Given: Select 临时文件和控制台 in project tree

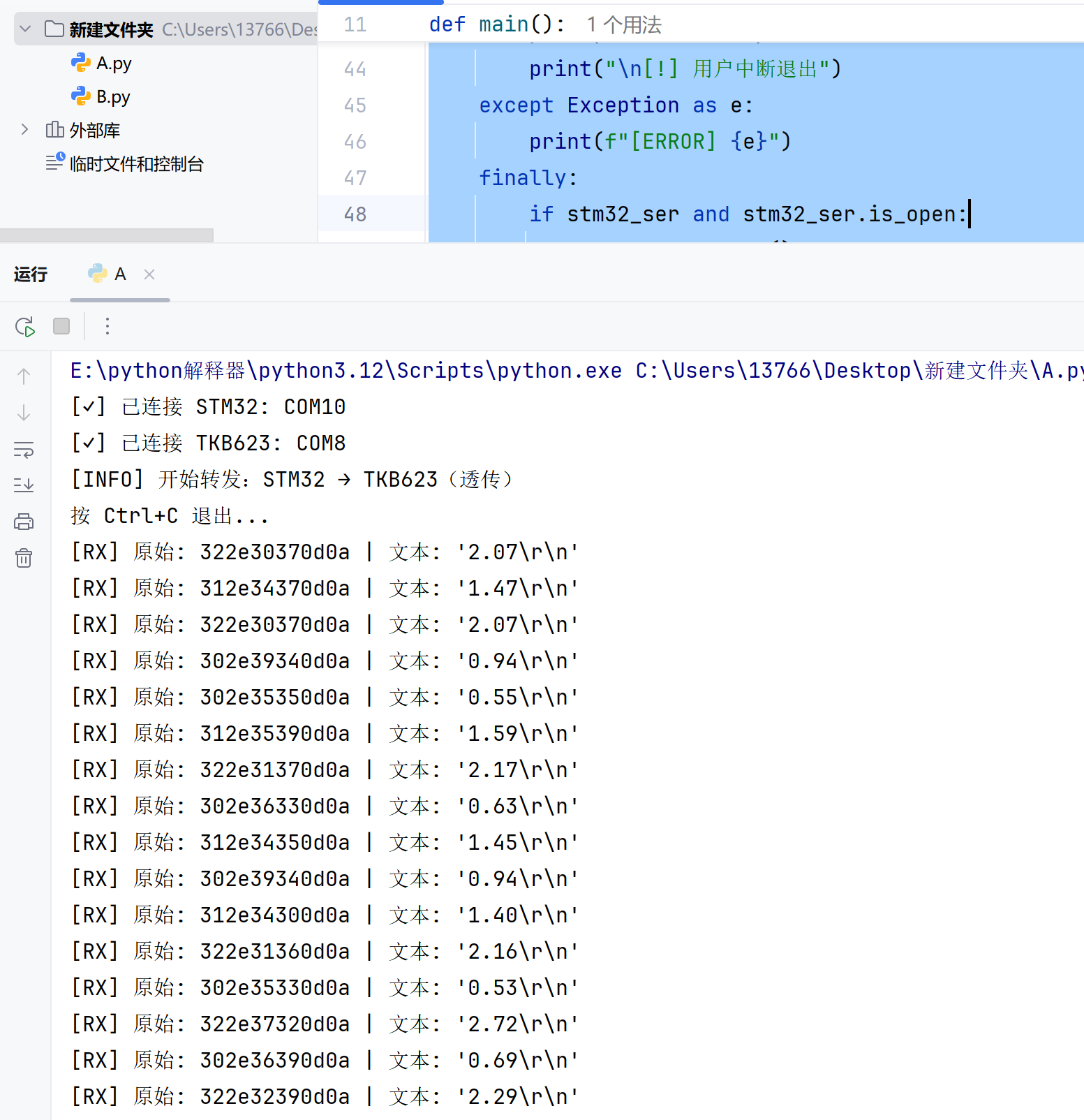Looking at the screenshot, I should coord(136,164).
